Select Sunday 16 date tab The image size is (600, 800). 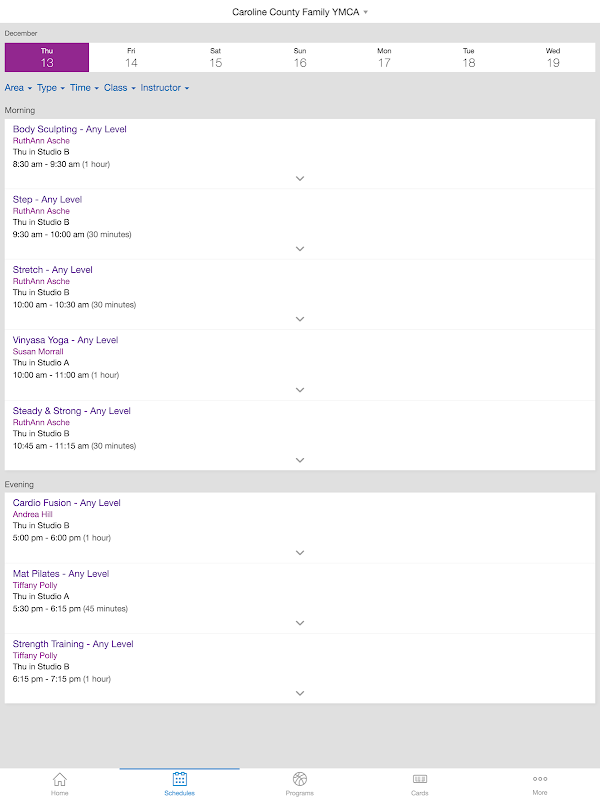tap(300, 58)
